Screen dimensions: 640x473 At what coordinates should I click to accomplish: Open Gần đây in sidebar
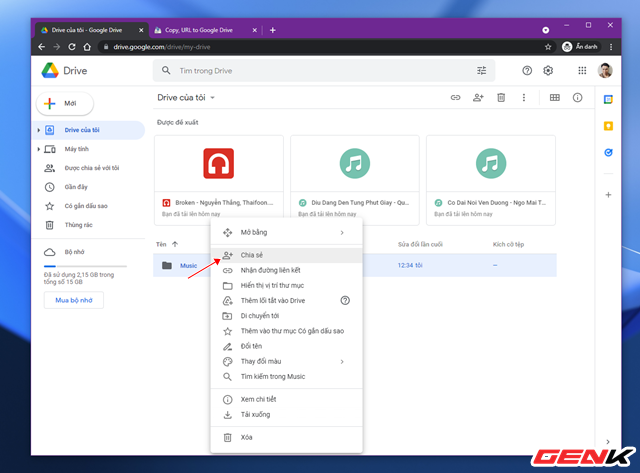[89, 187]
